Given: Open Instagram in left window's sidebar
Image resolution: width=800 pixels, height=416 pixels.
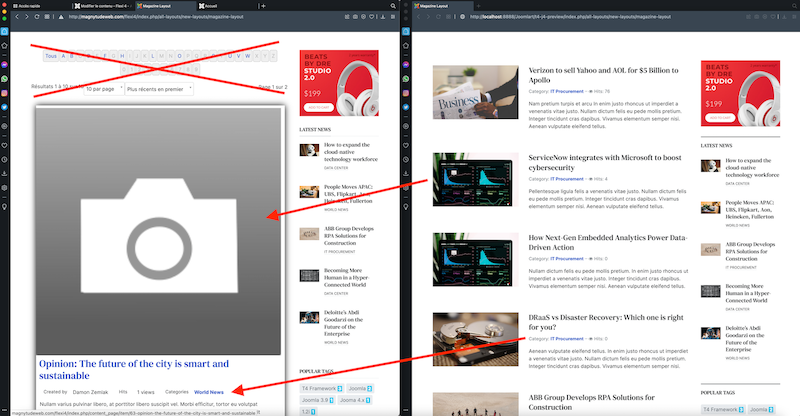Looking at the screenshot, I should pos(5,93).
